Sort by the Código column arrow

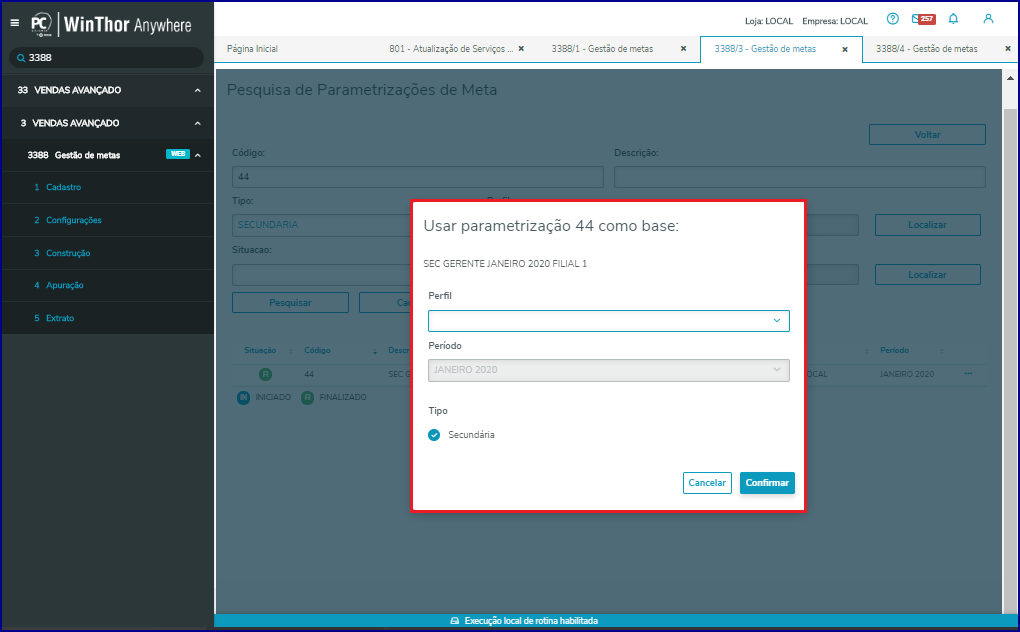375,351
